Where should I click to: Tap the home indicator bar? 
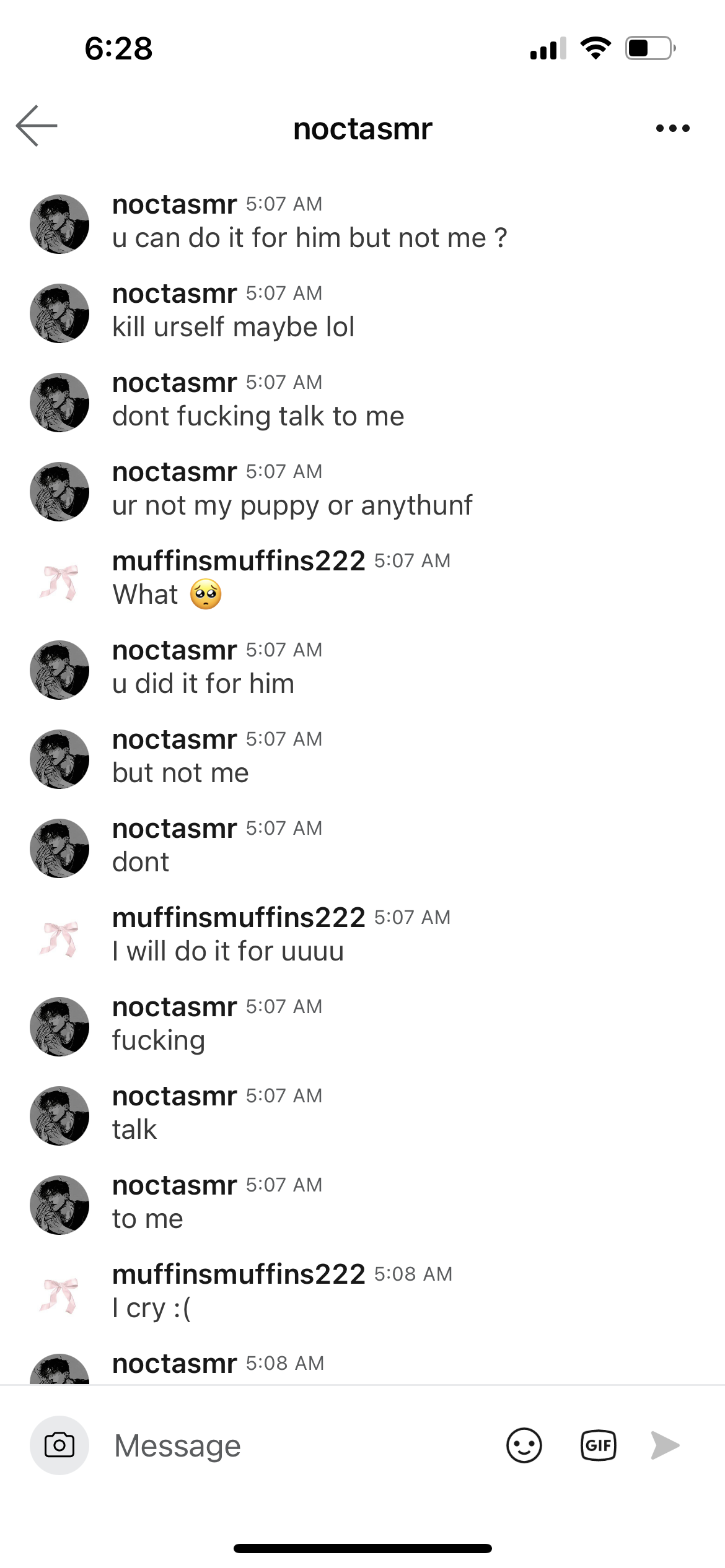click(x=362, y=1548)
